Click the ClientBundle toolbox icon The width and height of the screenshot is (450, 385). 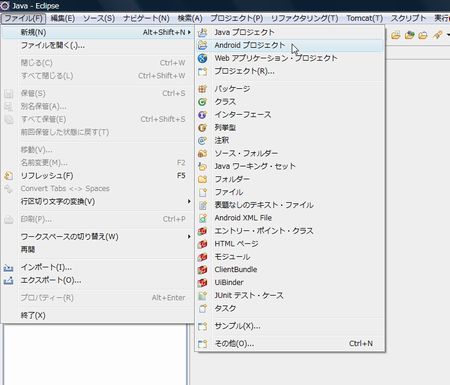click(x=202, y=270)
